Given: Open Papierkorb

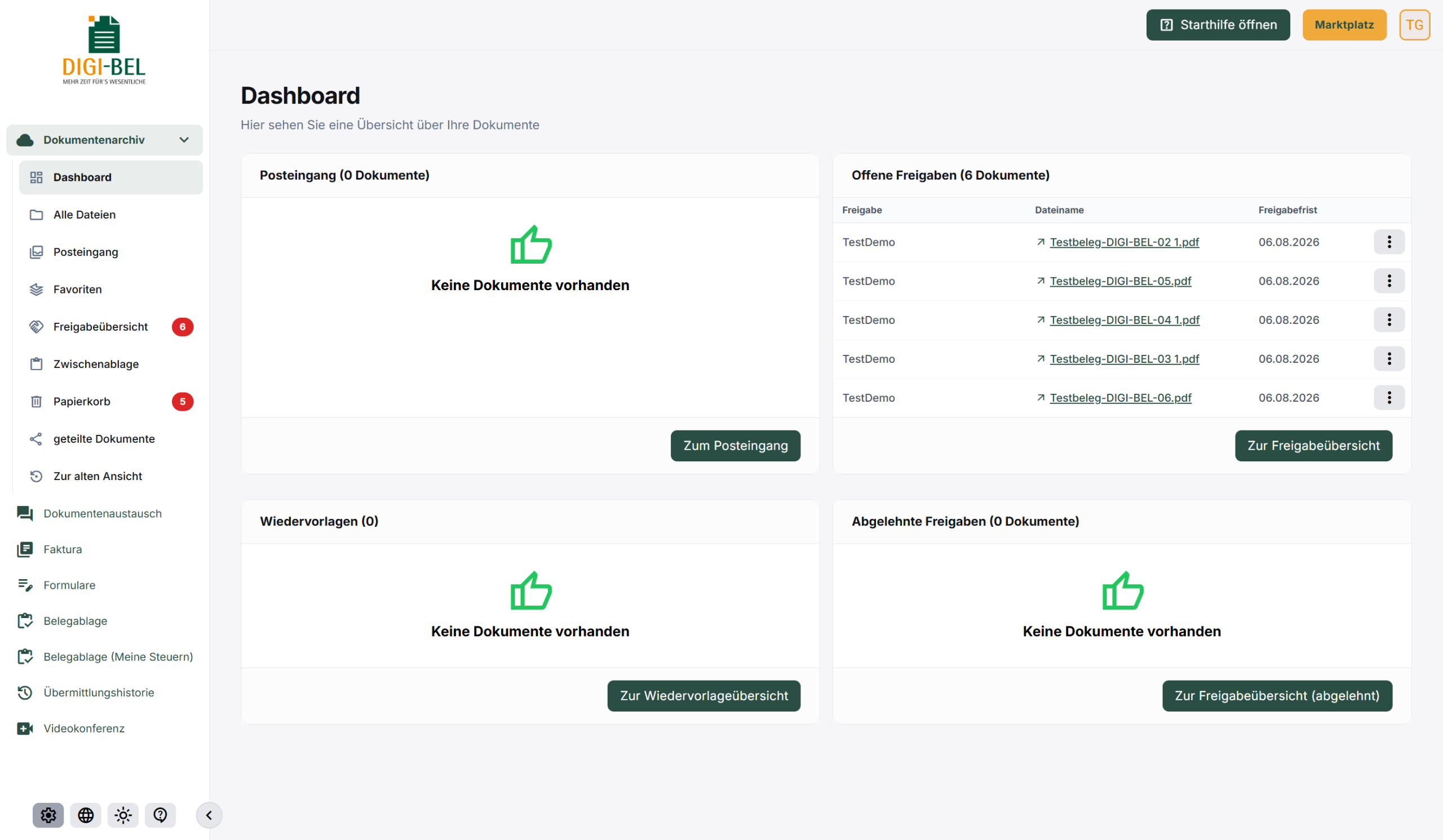Looking at the screenshot, I should coord(110,402).
